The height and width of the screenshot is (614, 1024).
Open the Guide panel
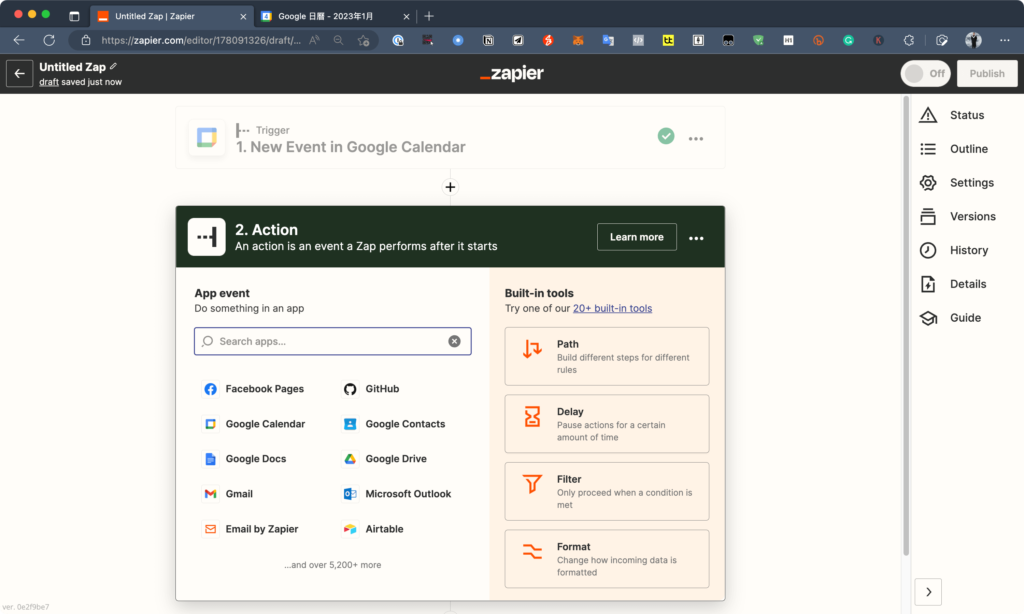950,318
